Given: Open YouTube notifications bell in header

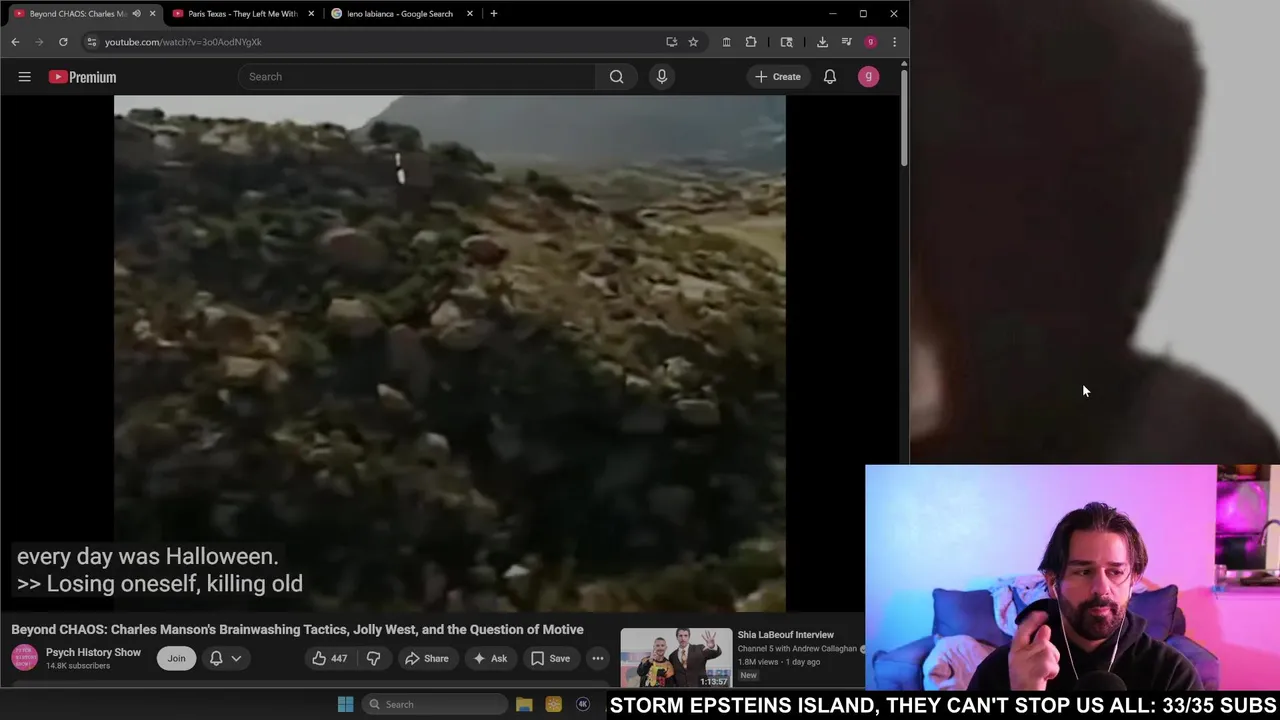Looking at the screenshot, I should [830, 77].
